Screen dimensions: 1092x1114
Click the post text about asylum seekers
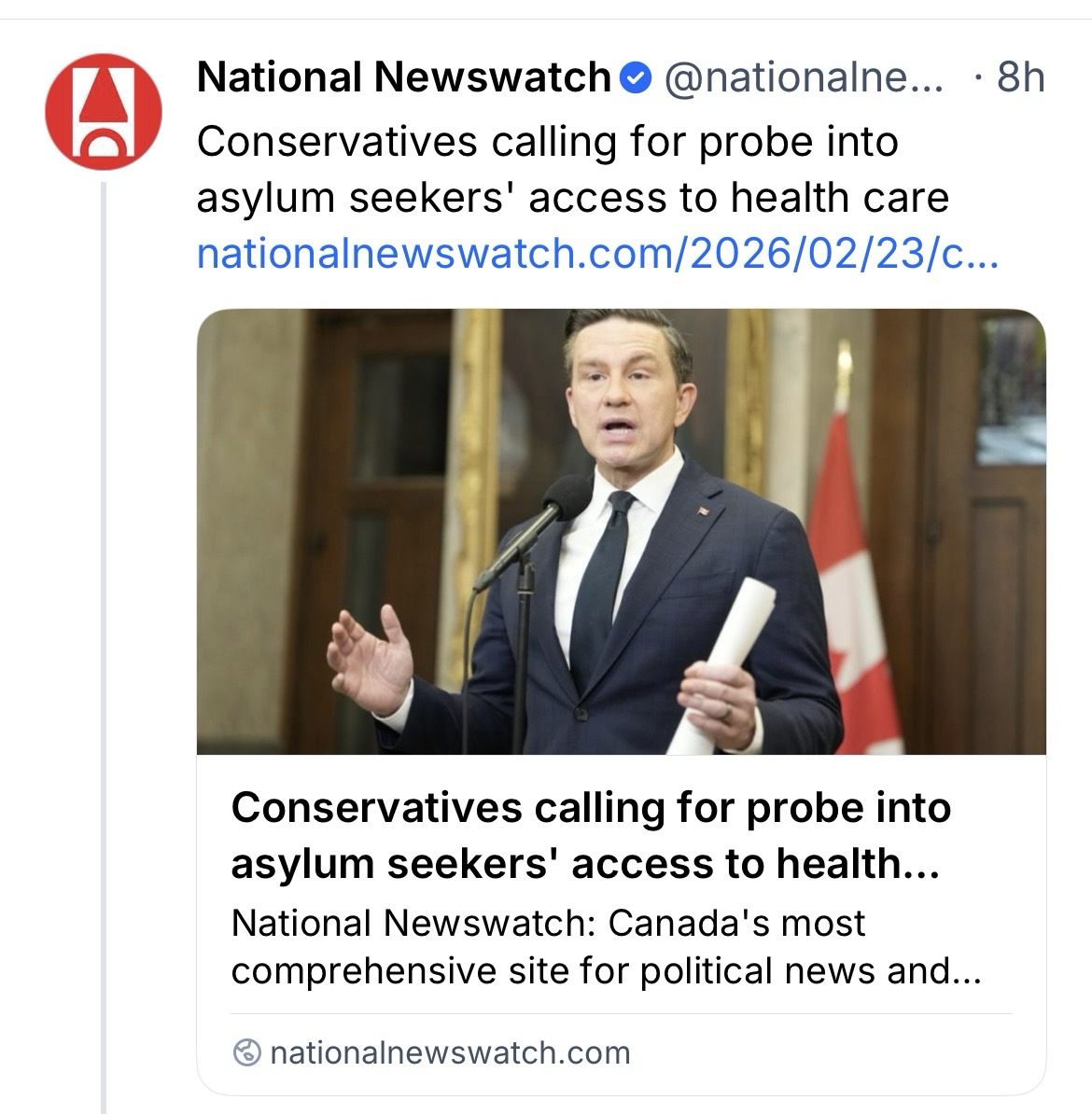coord(571,198)
